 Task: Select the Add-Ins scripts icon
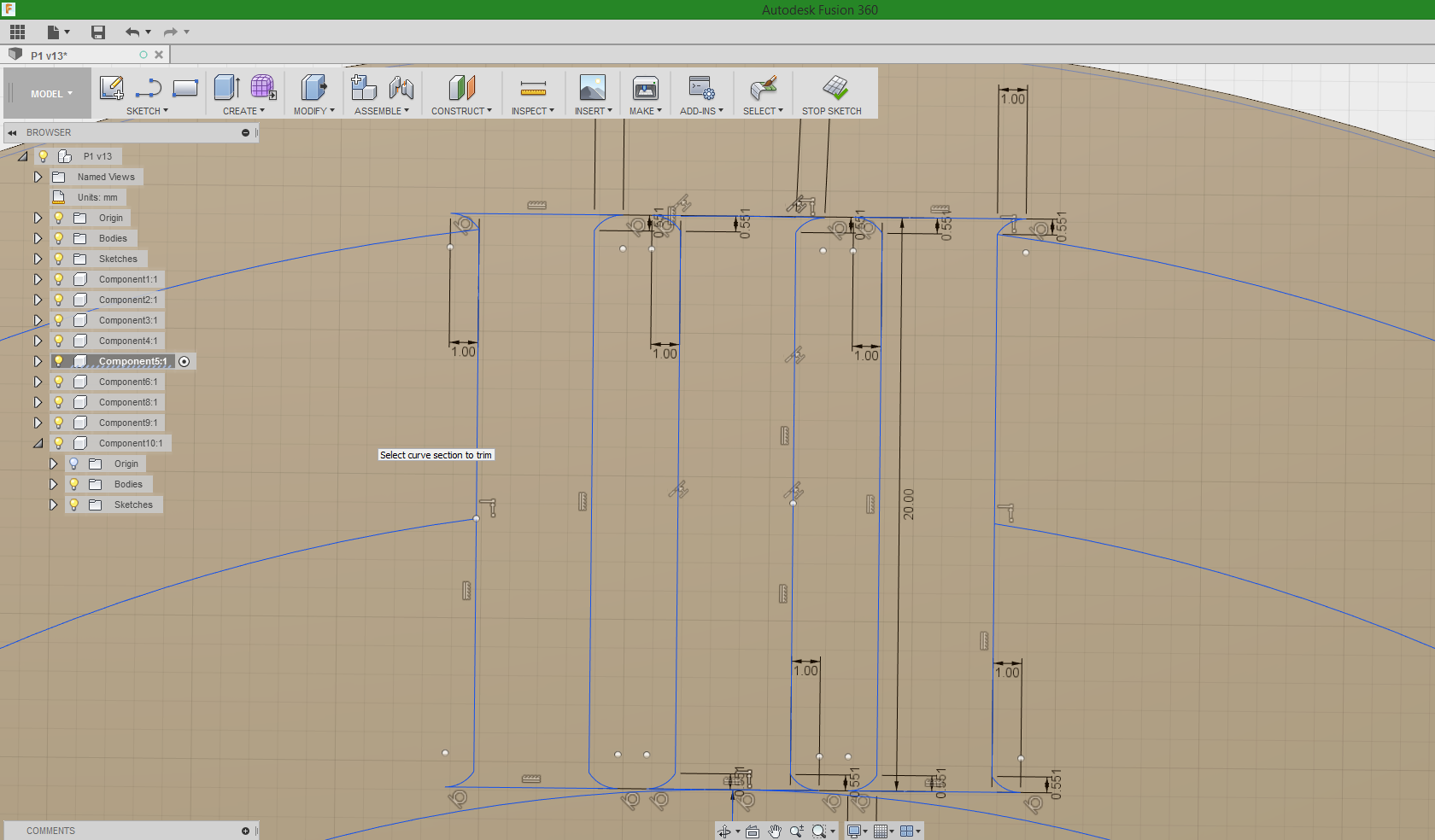701,87
